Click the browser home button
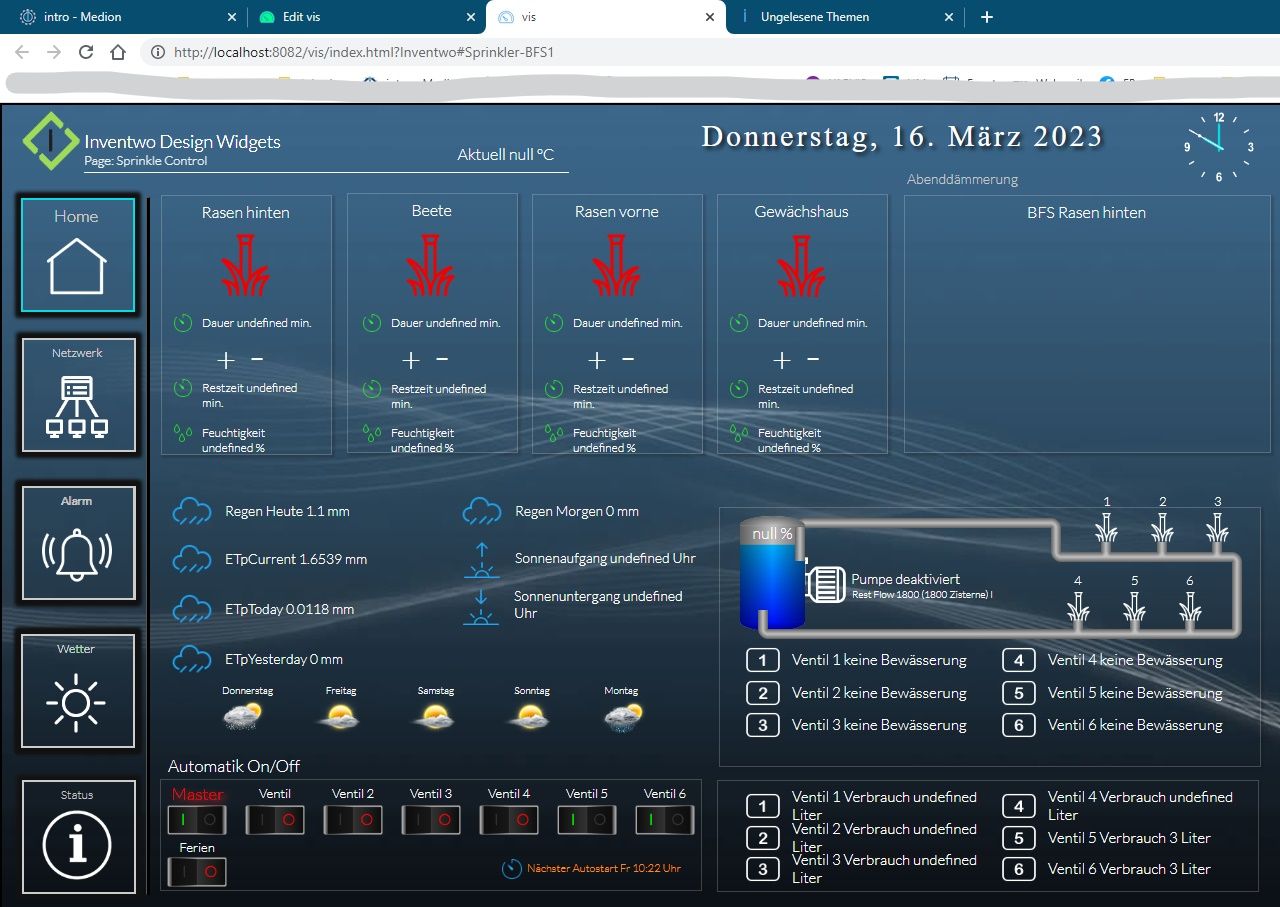The image size is (1280, 907). pyautogui.click(x=118, y=52)
